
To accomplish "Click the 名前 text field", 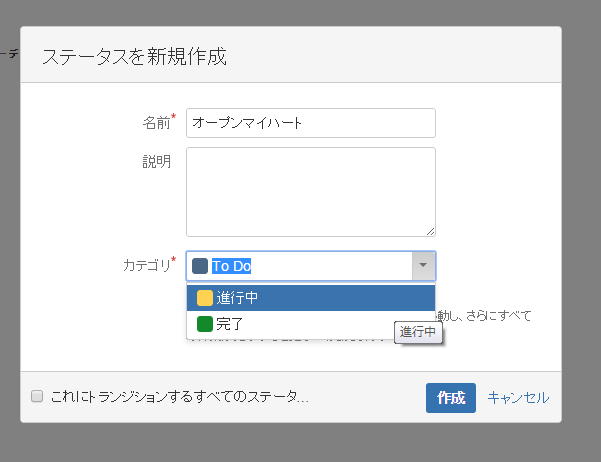I will [x=311, y=123].
